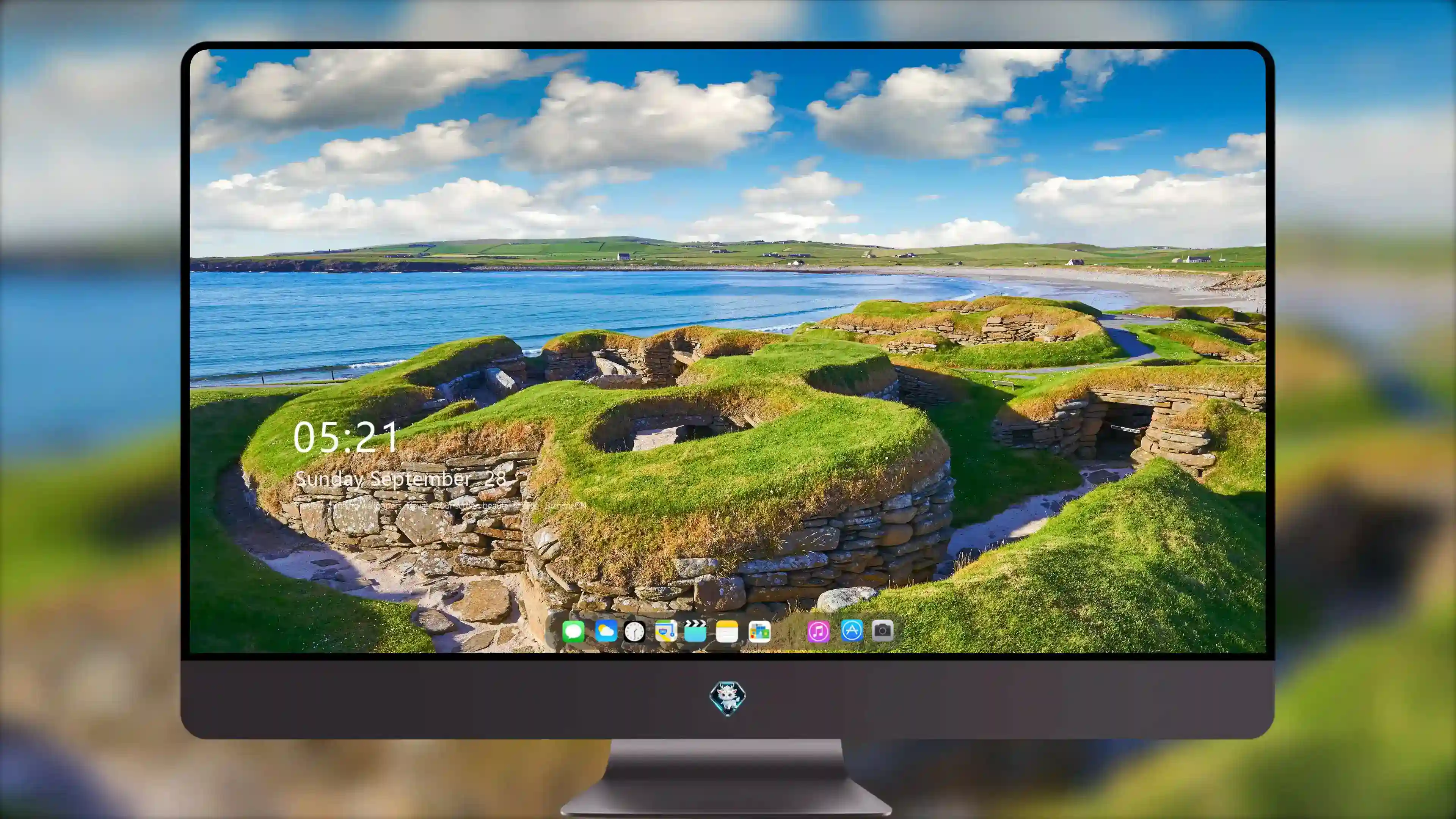
Task: Launch the clapperboard Videos app in the dock
Action: tap(695, 631)
